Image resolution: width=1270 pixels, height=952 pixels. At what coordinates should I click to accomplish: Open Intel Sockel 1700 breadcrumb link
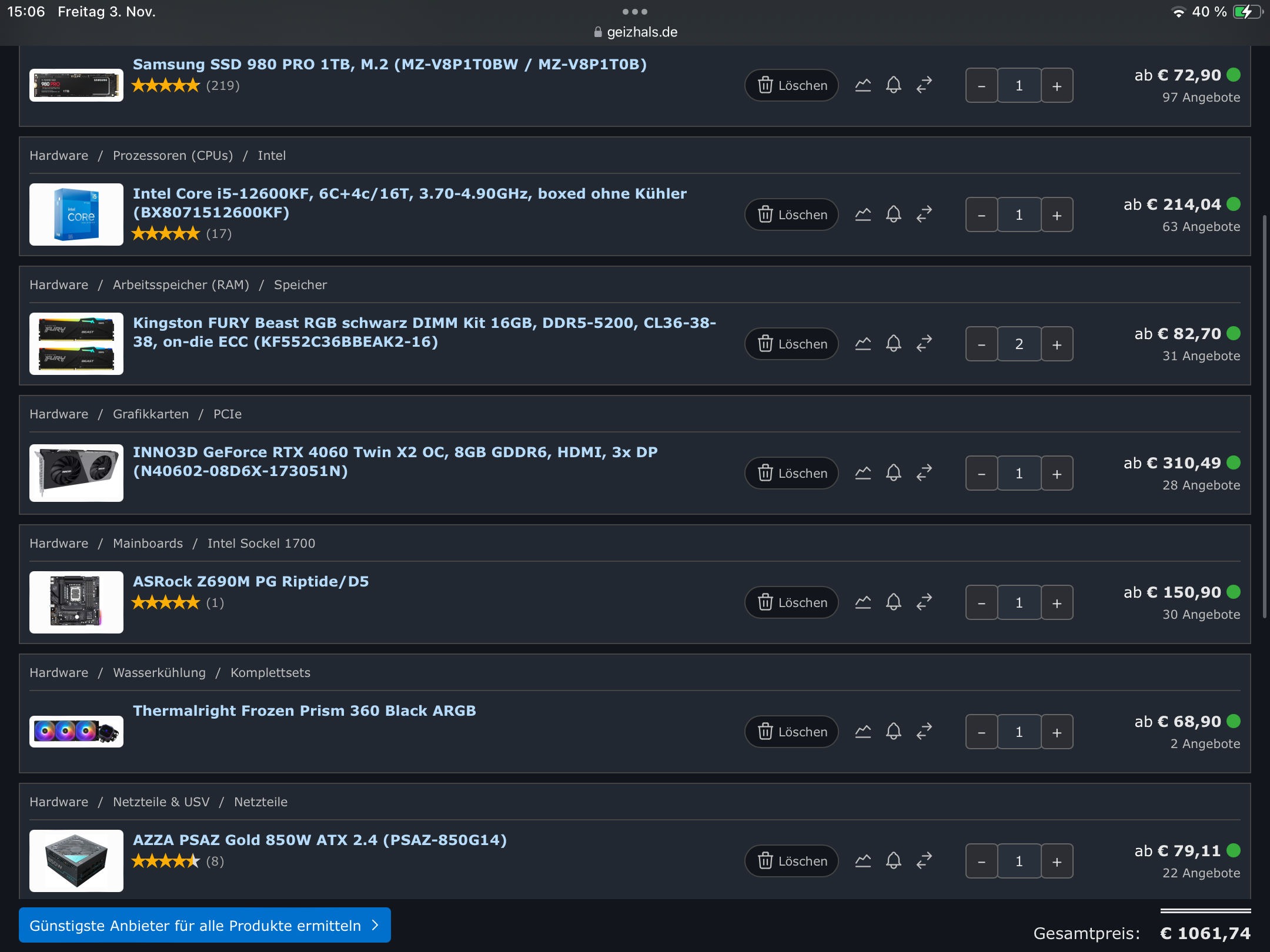[x=261, y=543]
